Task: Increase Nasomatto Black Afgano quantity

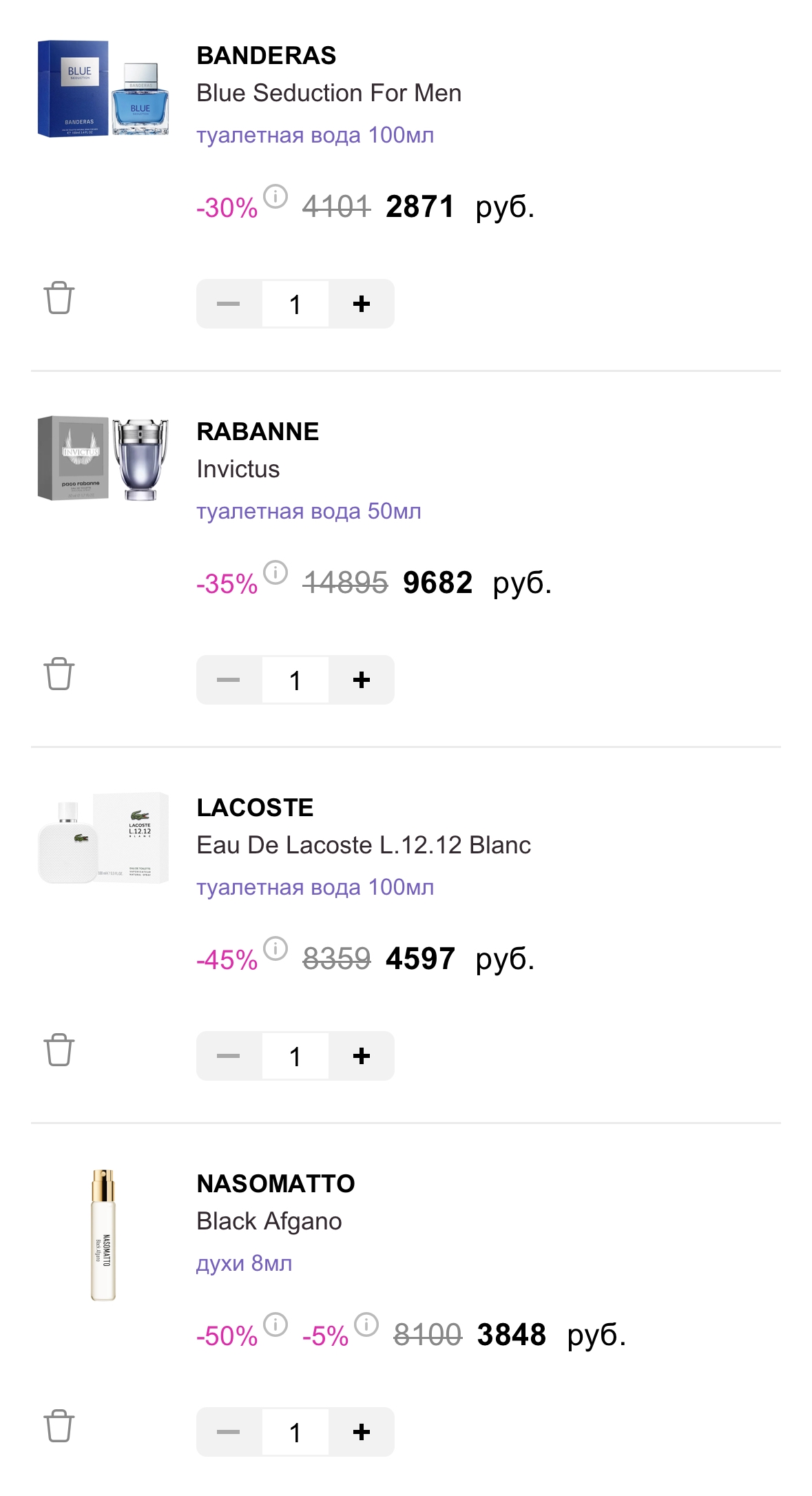Action: (x=362, y=1432)
